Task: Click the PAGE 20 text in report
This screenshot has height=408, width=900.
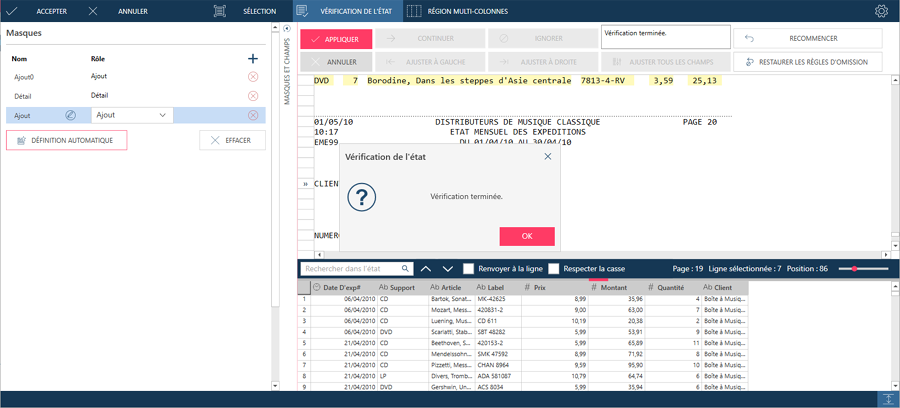Action: pos(700,122)
